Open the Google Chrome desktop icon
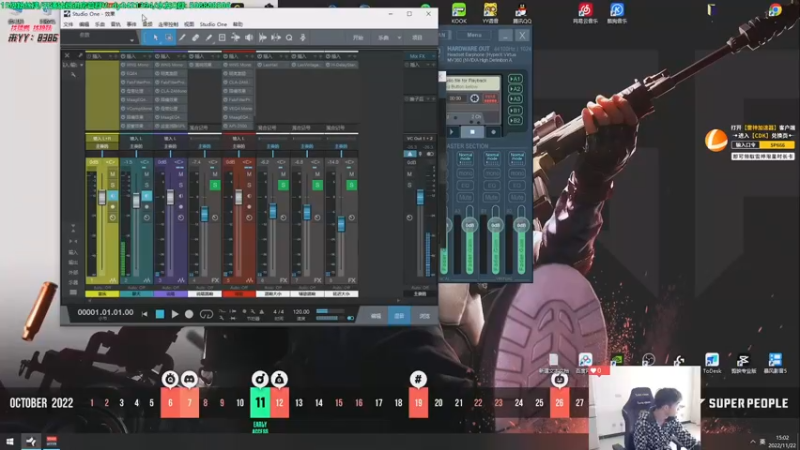 [x=774, y=10]
